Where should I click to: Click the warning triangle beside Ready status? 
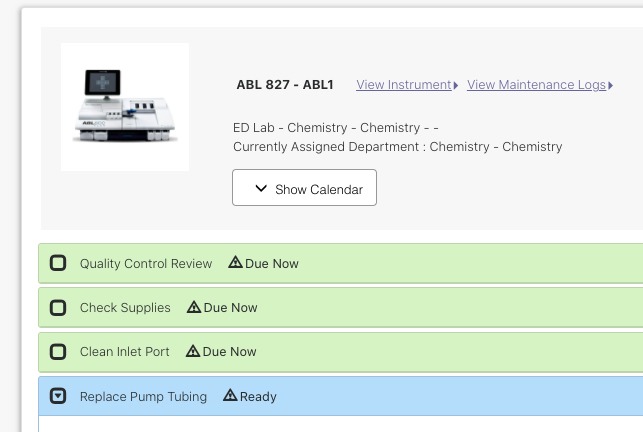click(230, 395)
